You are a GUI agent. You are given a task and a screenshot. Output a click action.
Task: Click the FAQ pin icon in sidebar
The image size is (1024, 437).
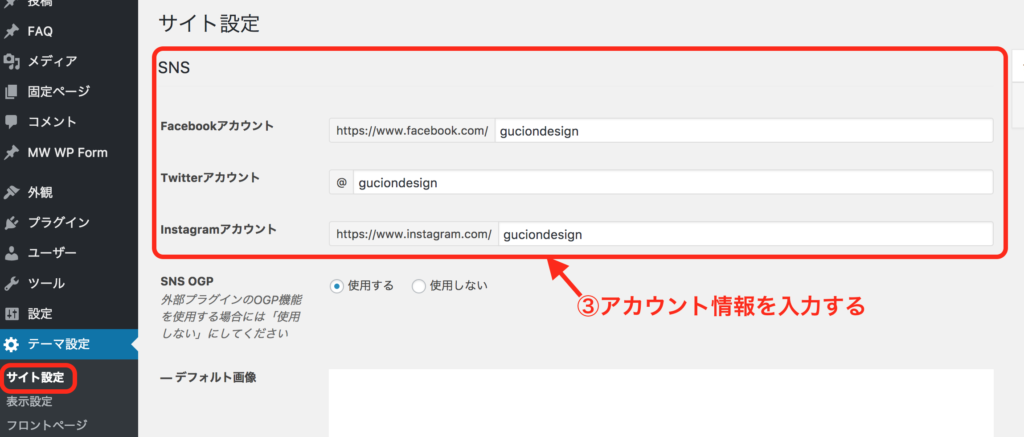11,30
